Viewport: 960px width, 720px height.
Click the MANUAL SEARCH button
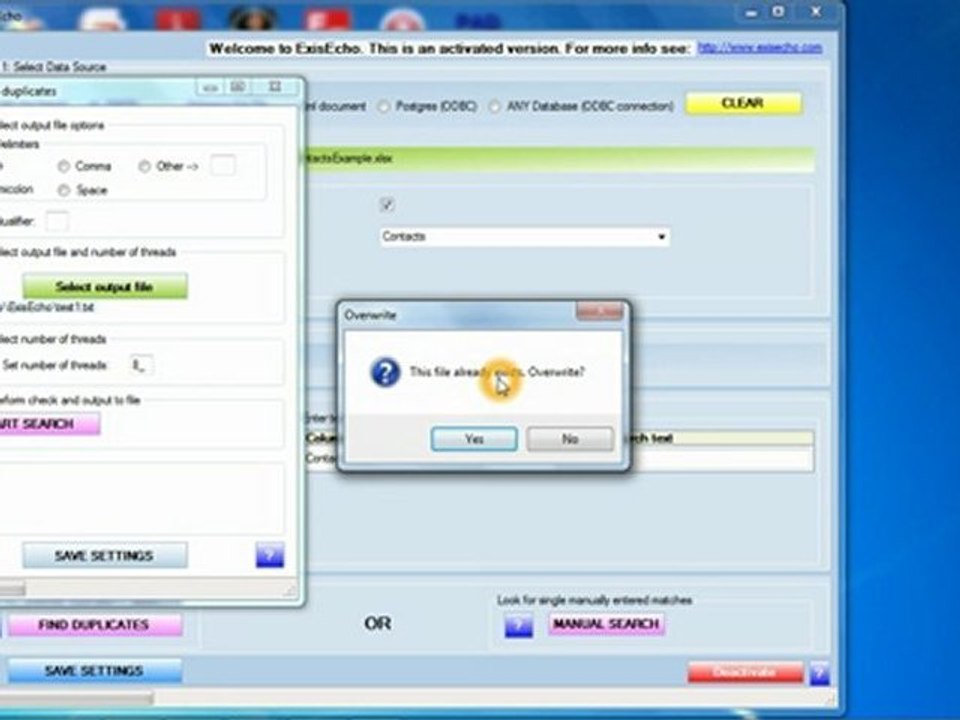606,624
